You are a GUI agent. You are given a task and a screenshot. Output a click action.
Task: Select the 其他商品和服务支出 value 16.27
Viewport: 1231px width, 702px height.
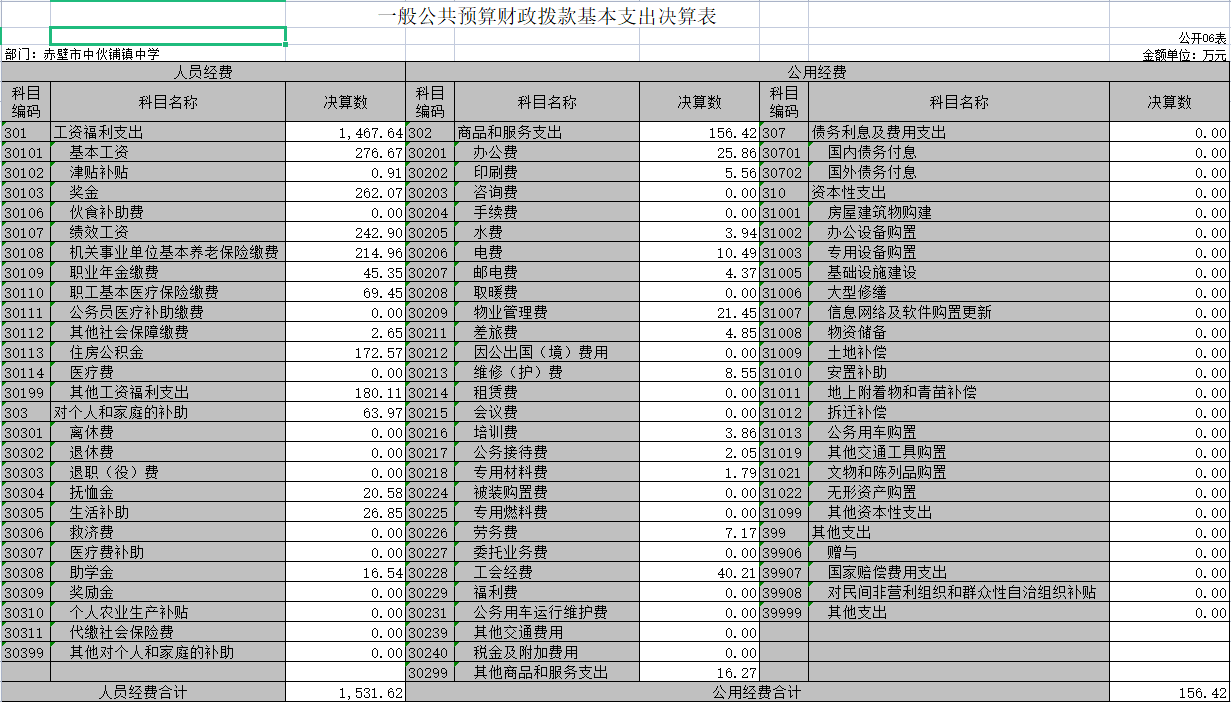pyautogui.click(x=700, y=672)
